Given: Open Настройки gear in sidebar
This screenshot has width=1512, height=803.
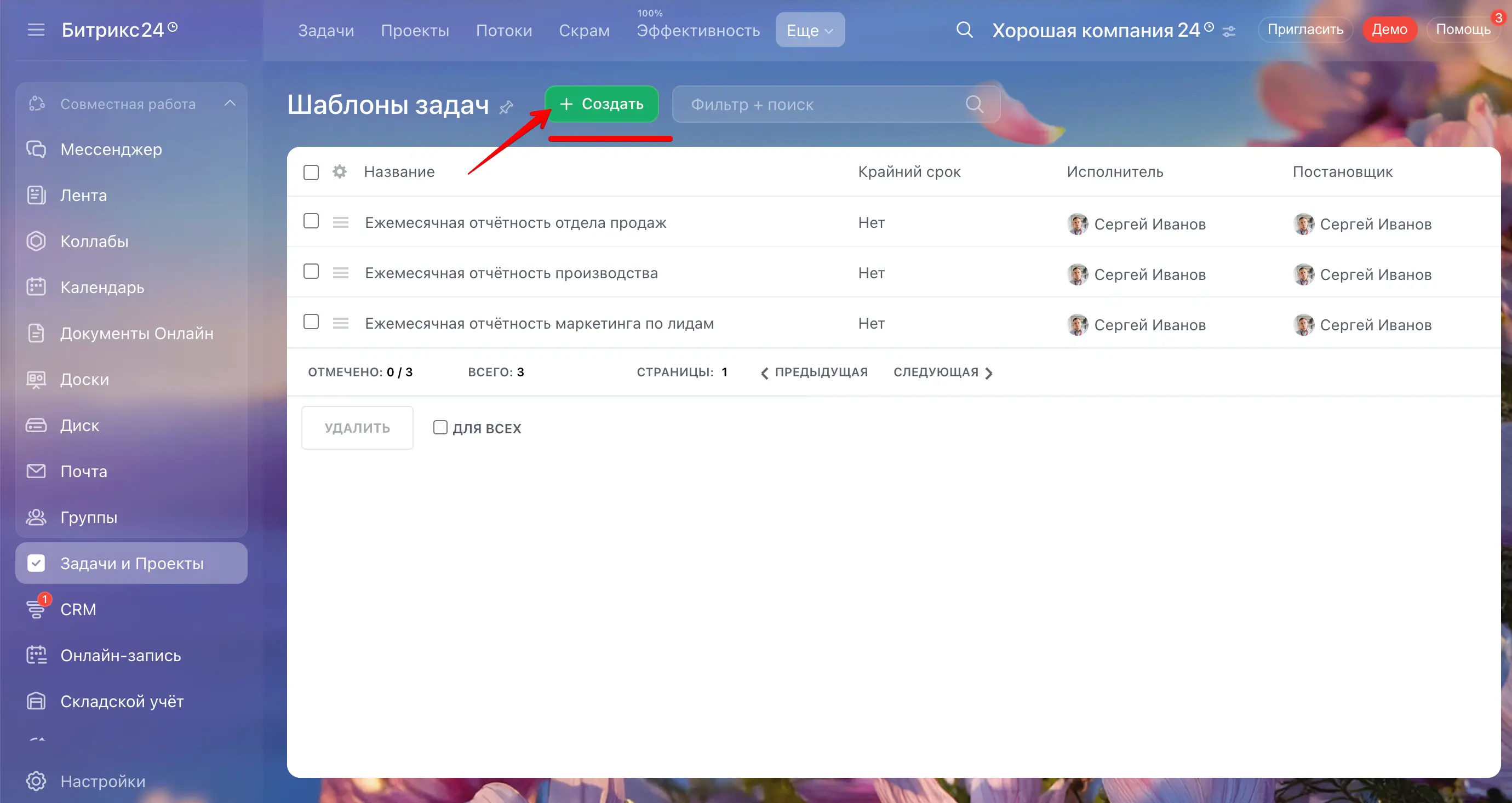Looking at the screenshot, I should click(x=36, y=781).
